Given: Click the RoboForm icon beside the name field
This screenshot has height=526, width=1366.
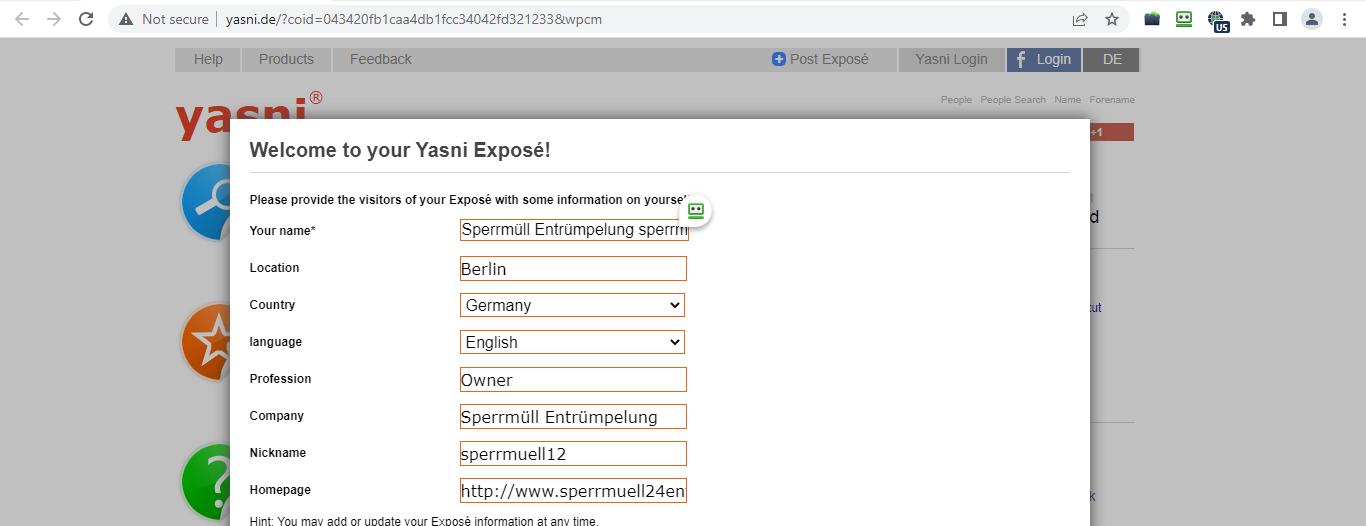Looking at the screenshot, I should [696, 211].
